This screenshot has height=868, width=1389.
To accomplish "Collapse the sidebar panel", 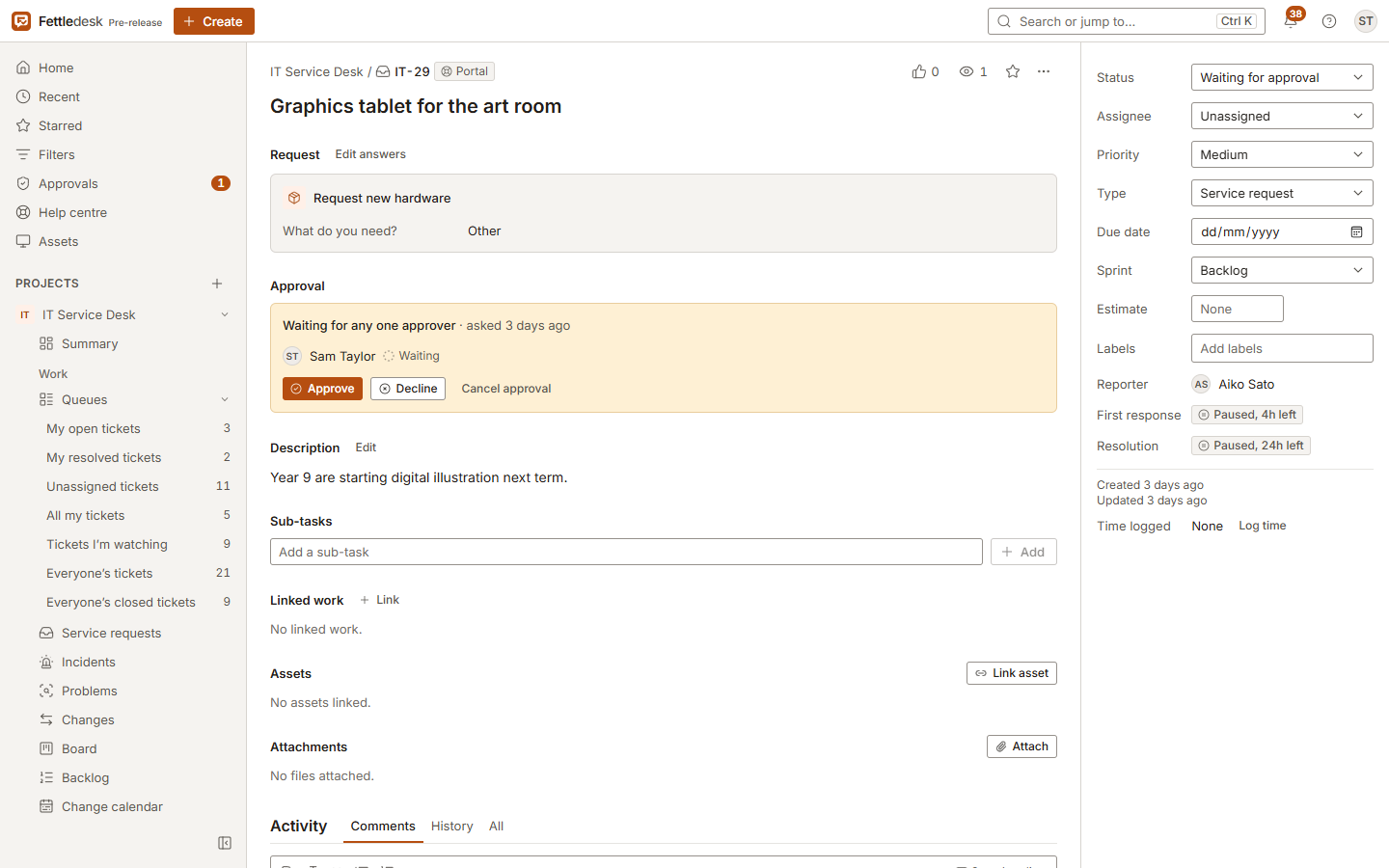I will (x=225, y=843).
